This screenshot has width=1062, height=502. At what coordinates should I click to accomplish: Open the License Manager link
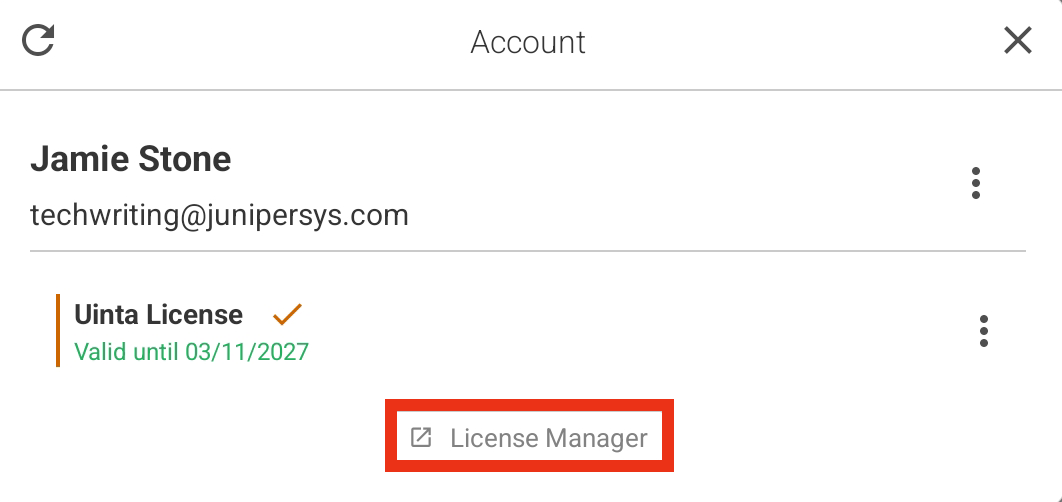529,438
